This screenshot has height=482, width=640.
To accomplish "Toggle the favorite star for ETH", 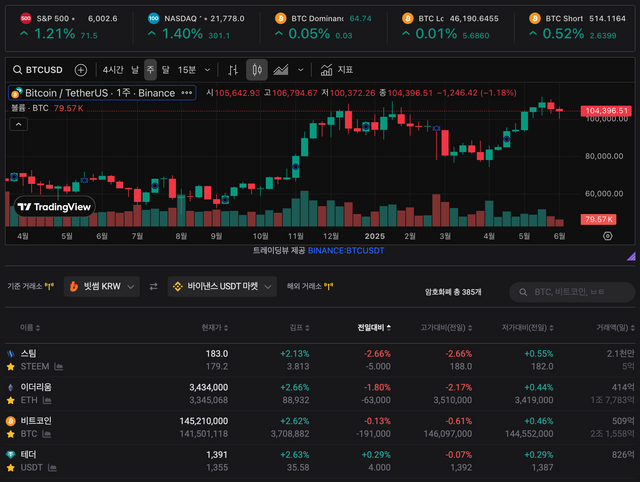I will [11, 400].
